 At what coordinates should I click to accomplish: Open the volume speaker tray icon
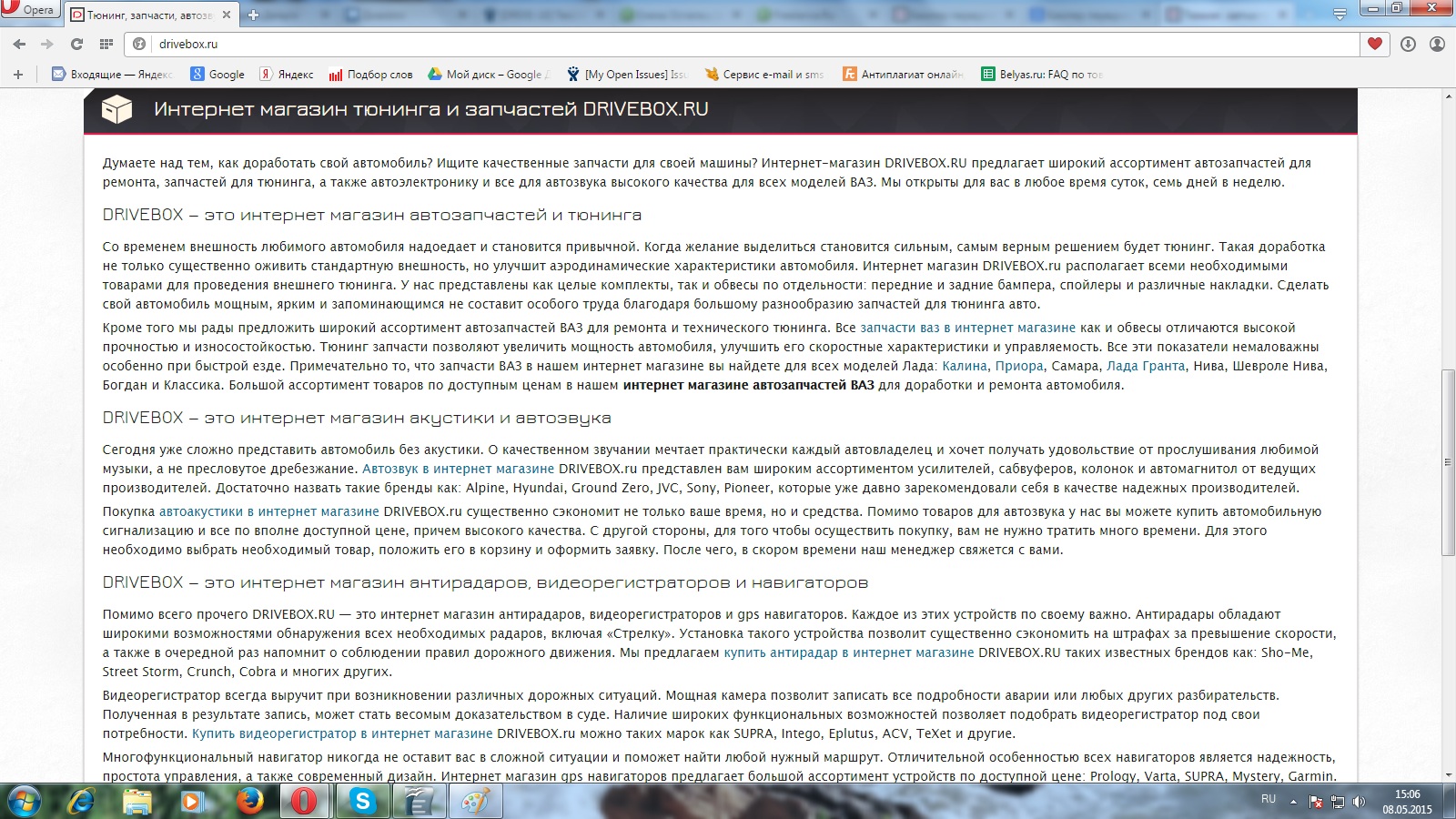[x=1359, y=802]
